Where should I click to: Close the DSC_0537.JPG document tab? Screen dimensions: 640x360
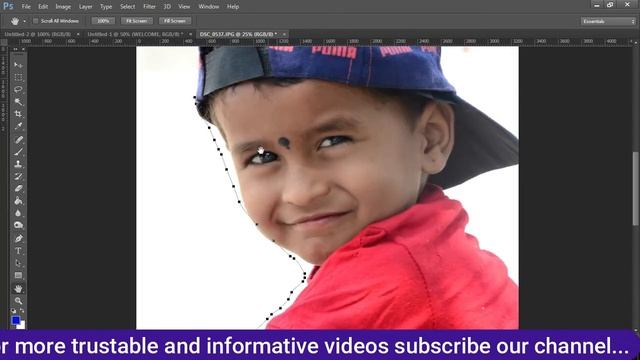284,34
